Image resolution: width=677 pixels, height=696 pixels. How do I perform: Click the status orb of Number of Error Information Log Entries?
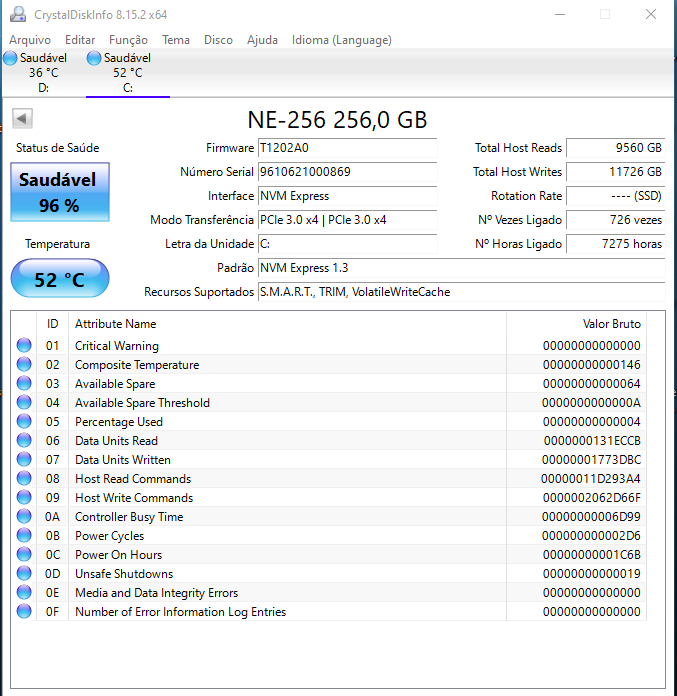coord(24,612)
